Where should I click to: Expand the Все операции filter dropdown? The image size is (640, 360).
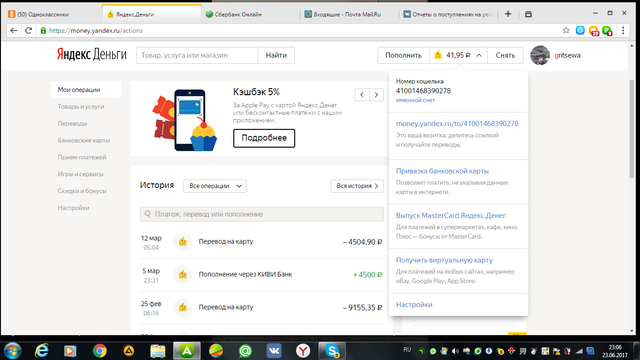pos(215,186)
